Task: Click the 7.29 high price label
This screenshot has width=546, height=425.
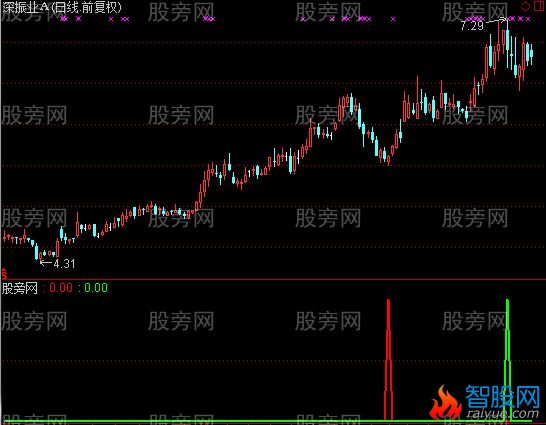Action: click(472, 25)
